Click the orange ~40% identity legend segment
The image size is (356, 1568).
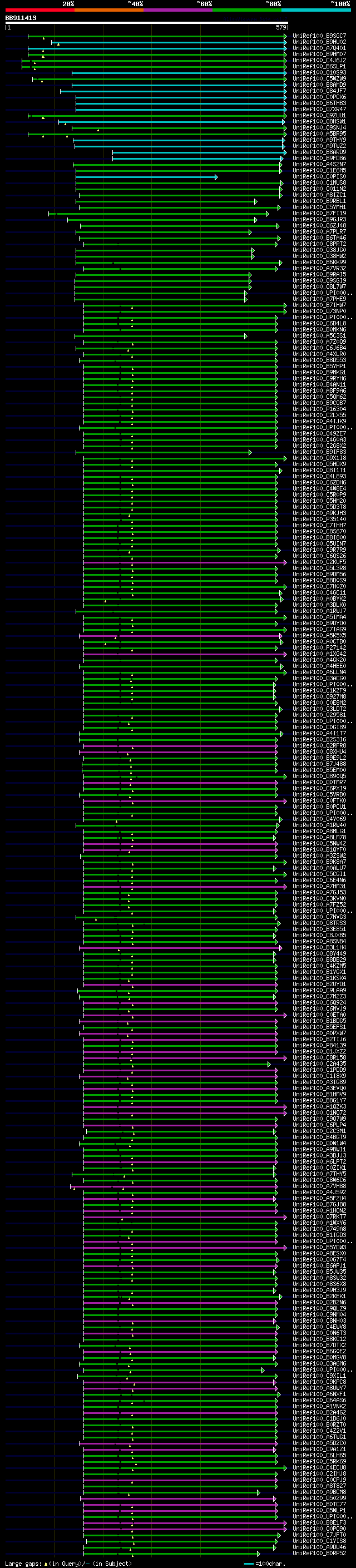[109, 10]
